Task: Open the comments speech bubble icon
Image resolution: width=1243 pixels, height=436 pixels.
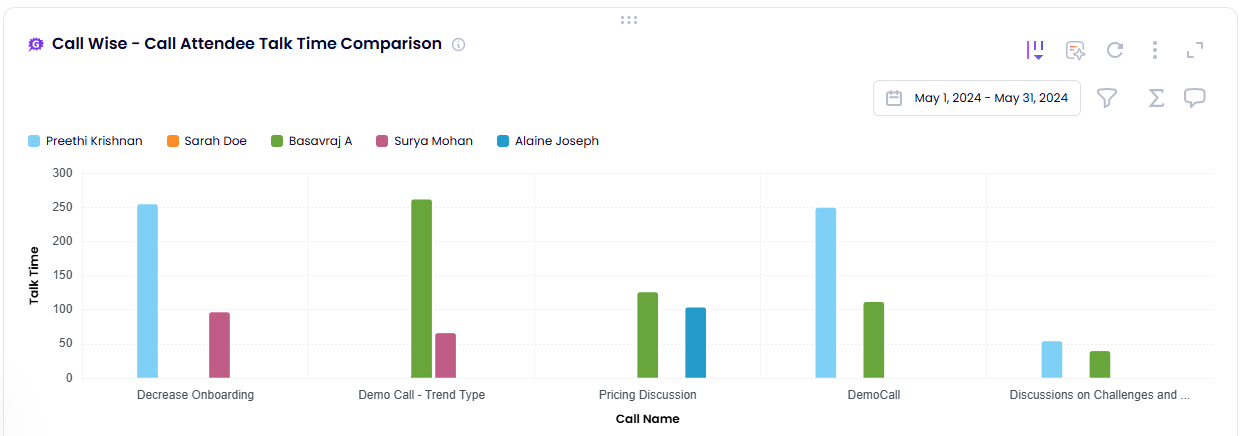Action: (x=1194, y=98)
